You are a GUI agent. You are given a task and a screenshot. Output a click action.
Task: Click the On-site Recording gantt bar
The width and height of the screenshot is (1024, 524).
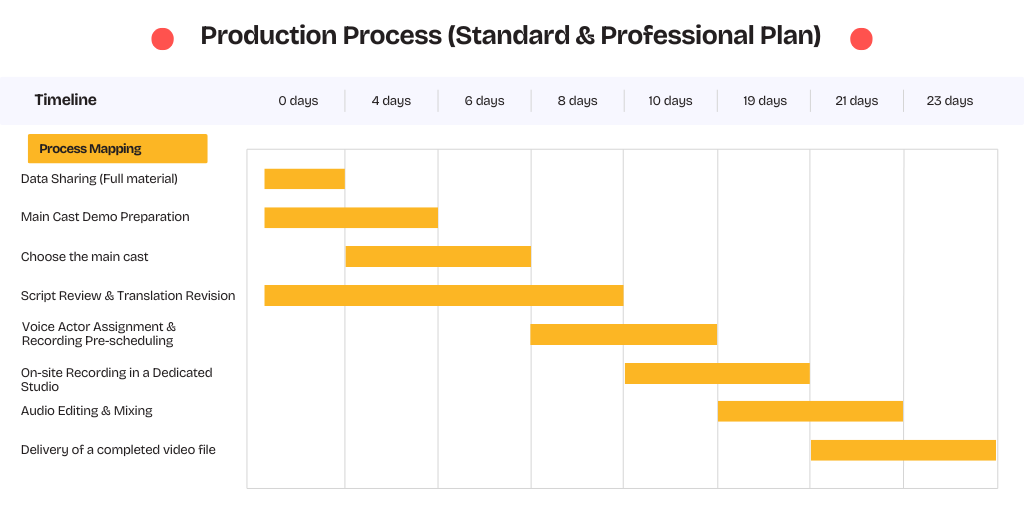[x=717, y=373]
